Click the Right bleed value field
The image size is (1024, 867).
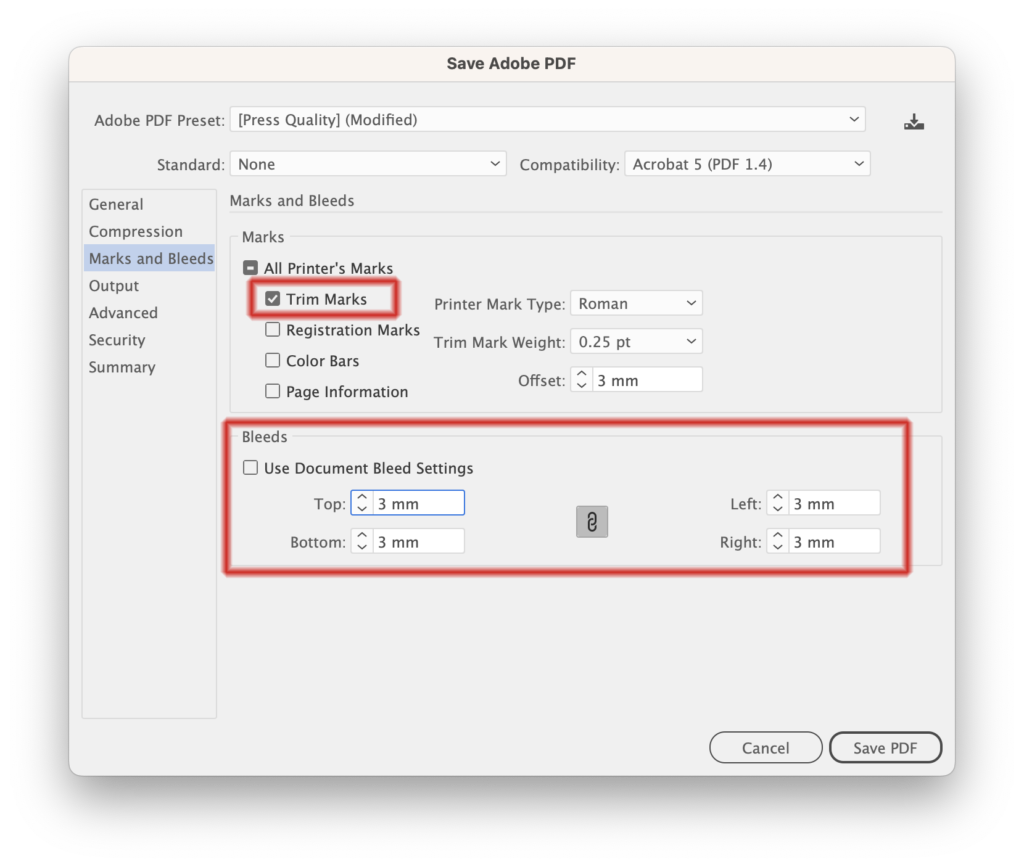pyautogui.click(x=834, y=541)
